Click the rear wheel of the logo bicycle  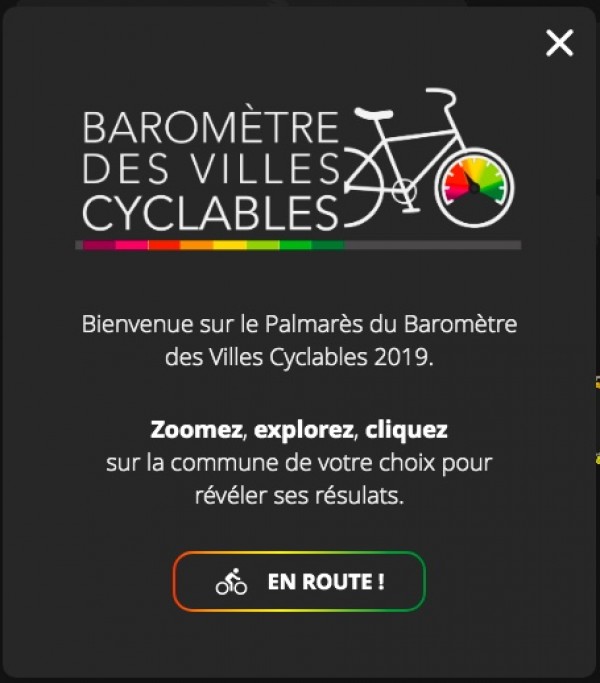tap(364, 187)
